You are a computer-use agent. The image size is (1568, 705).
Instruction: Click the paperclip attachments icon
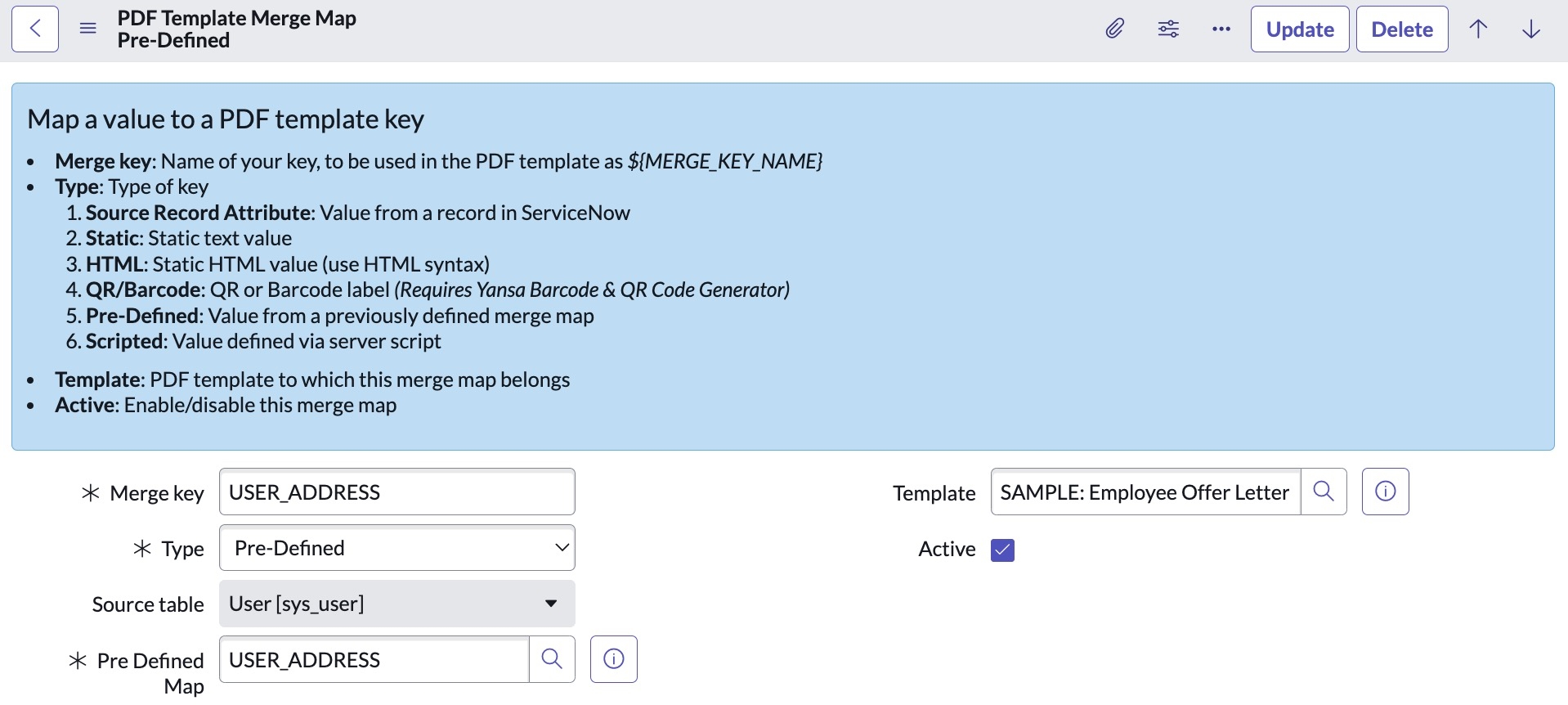(1114, 29)
